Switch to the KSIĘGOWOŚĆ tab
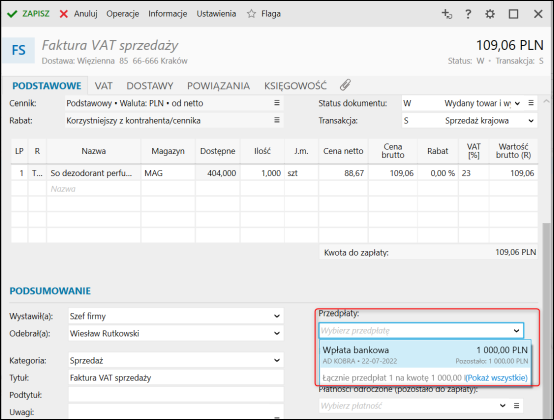Image resolution: width=554 pixels, height=420 pixels. tap(295, 86)
